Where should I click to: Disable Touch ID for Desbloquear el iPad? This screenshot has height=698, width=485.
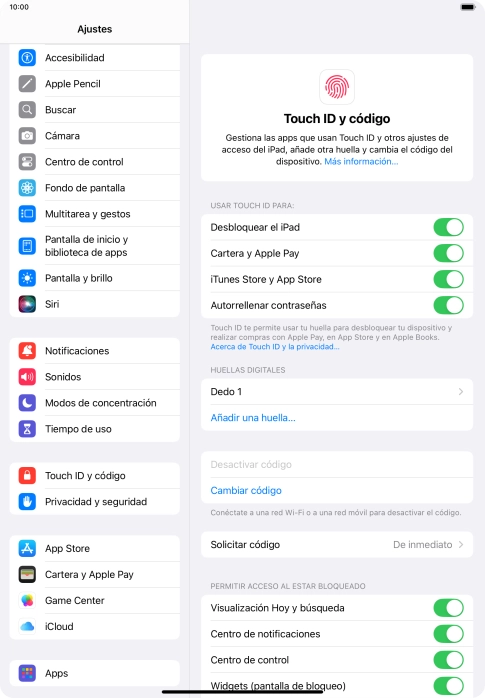tap(449, 227)
